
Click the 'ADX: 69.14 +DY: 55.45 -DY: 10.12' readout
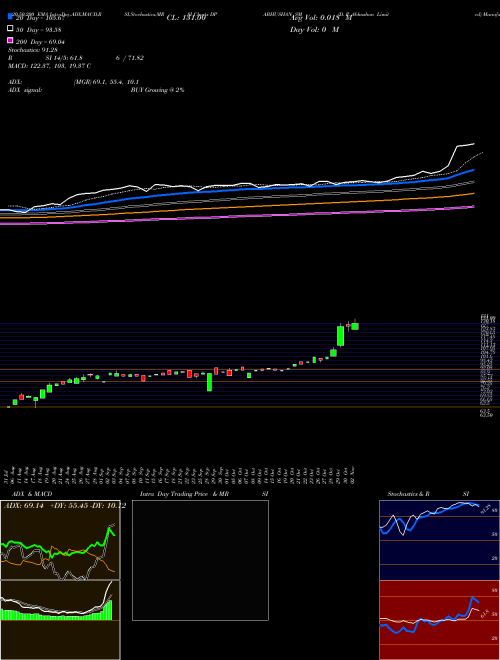pos(65,506)
